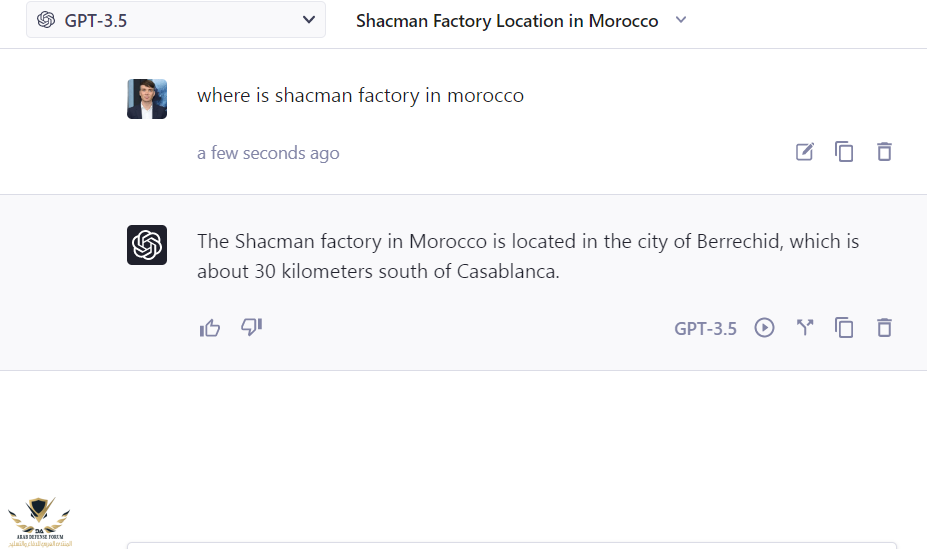Click the GPT-3.5 label under the response
927x549 pixels.
click(x=705, y=329)
